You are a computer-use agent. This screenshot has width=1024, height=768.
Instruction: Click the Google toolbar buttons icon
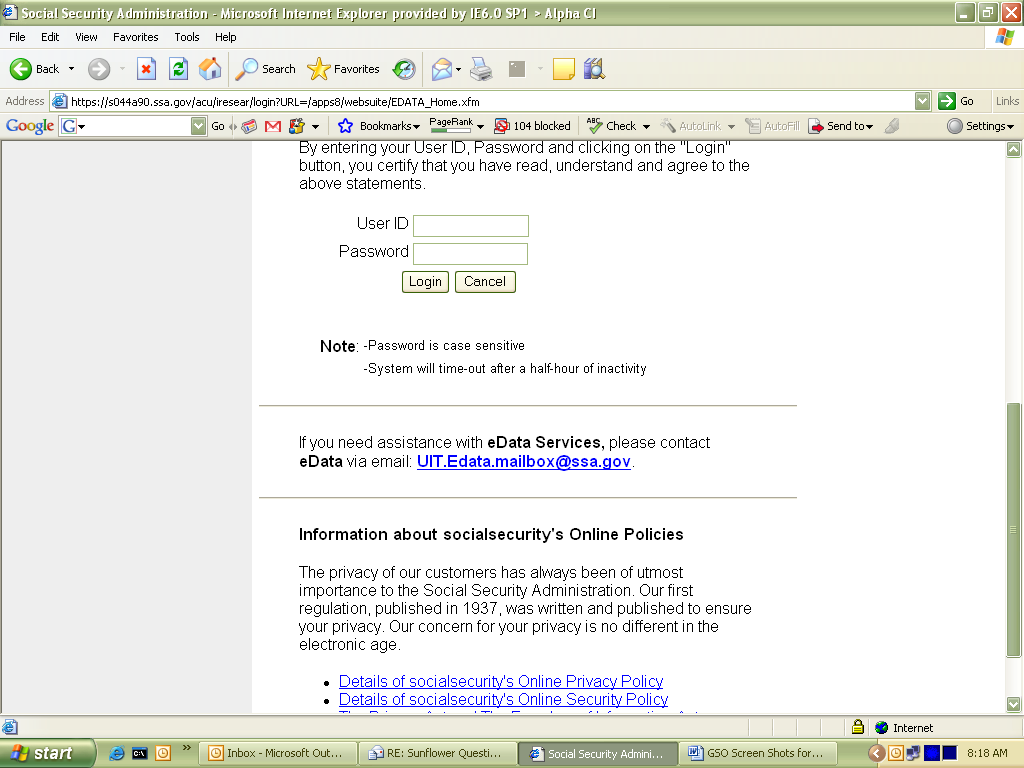point(296,126)
